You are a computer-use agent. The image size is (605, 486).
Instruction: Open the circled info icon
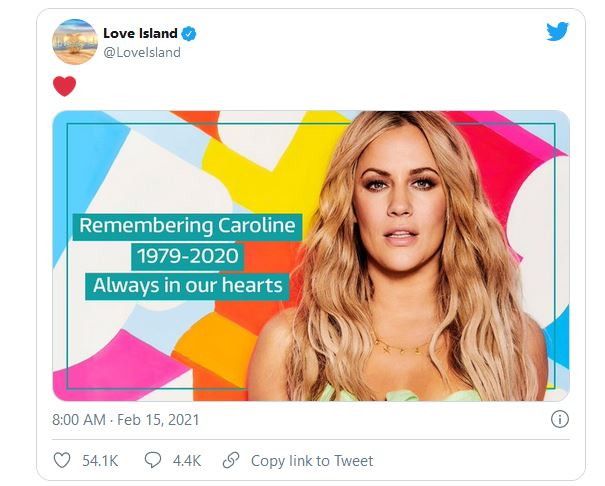560,419
